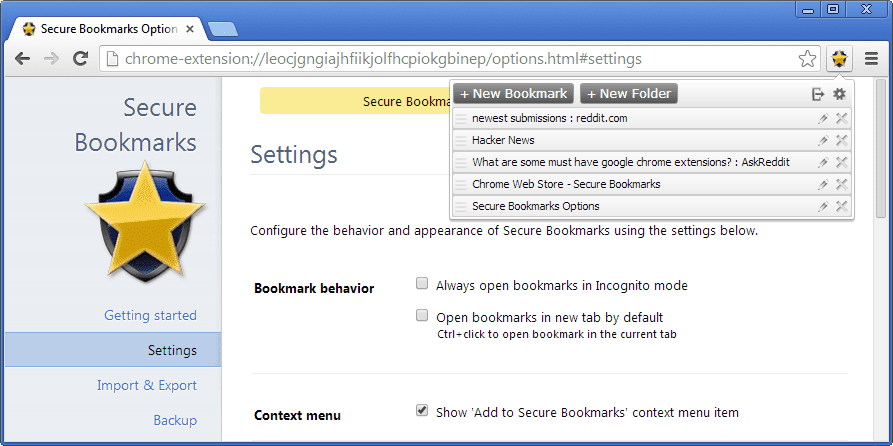Star this page in the address bar
893x446 pixels.
coord(807,59)
